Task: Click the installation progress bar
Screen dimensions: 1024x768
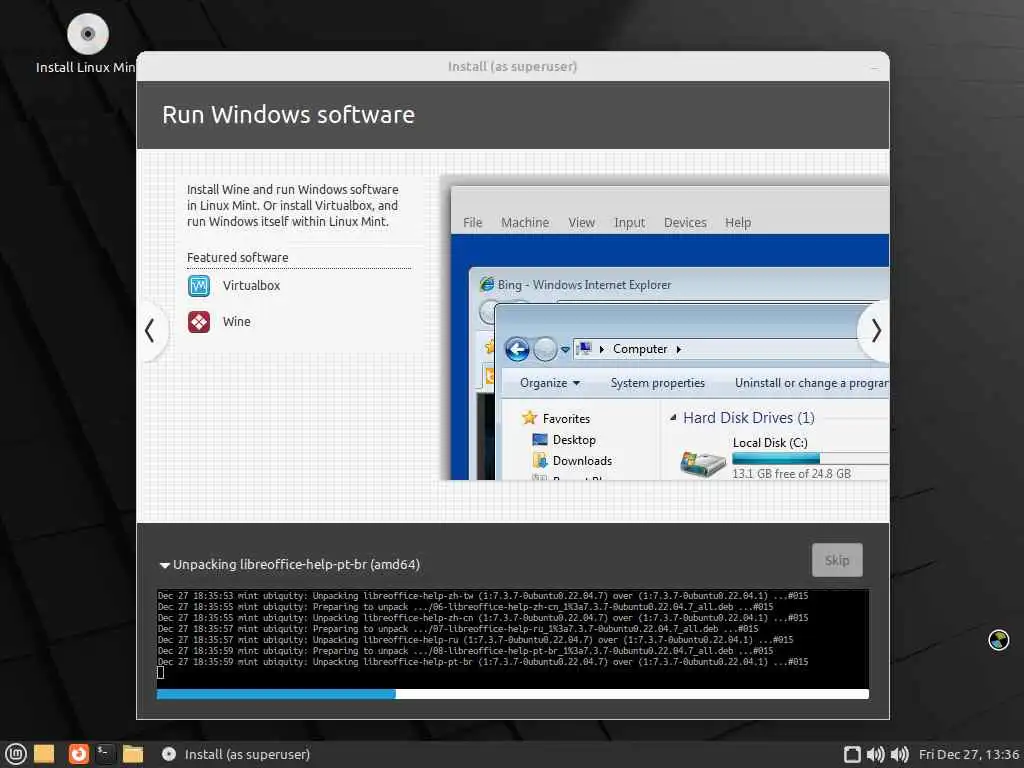Action: [x=513, y=694]
